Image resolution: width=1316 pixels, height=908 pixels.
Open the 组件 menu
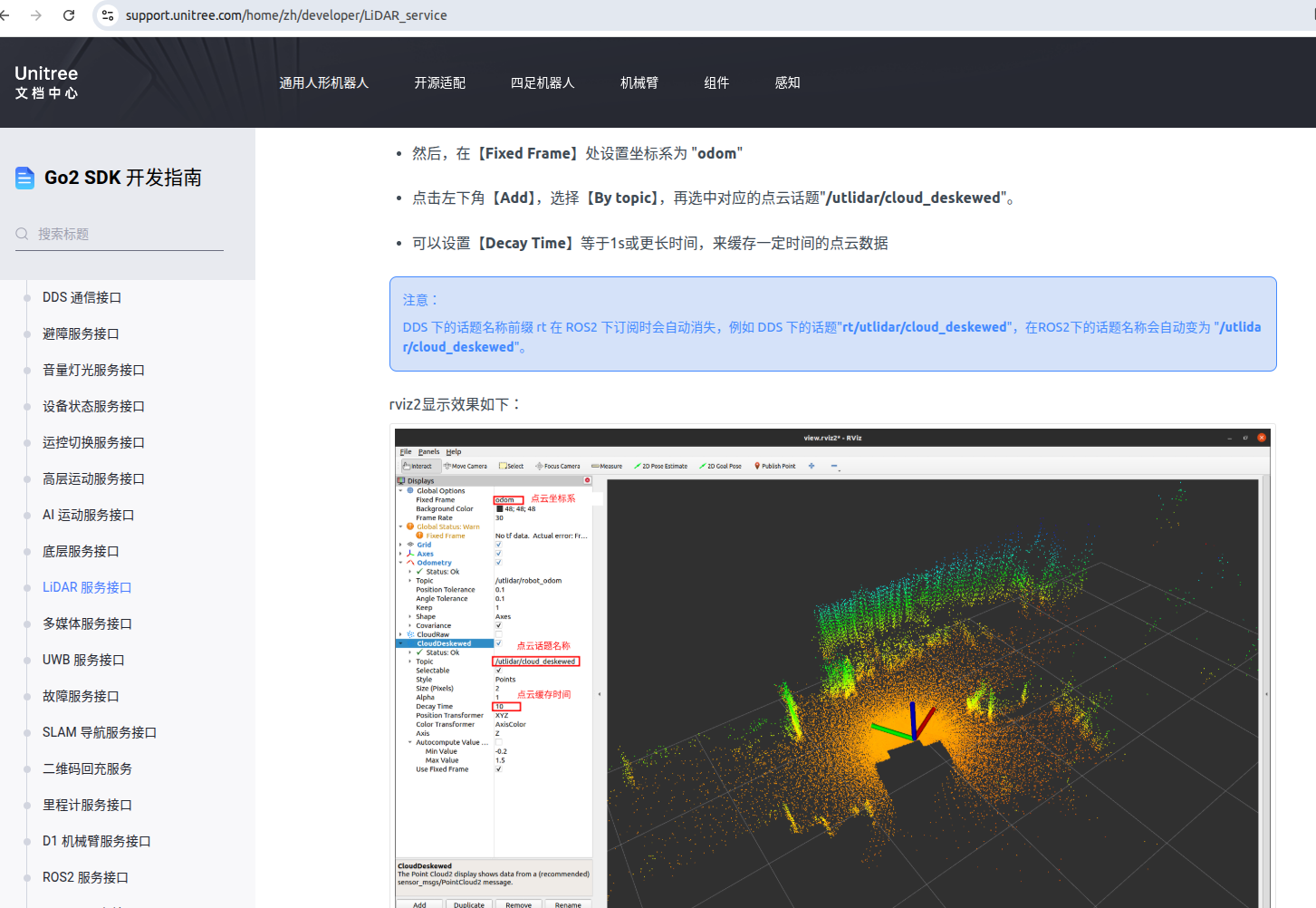pos(716,82)
